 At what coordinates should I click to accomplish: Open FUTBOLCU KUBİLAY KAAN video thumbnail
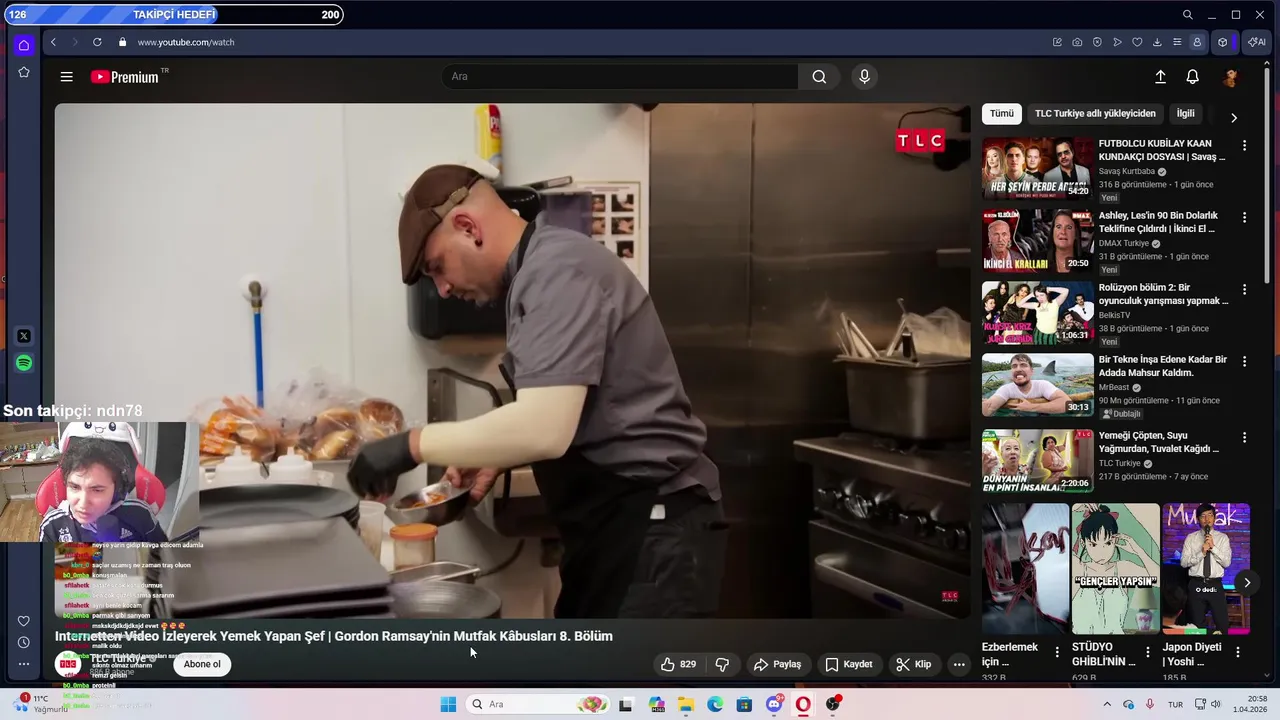(x=1037, y=168)
